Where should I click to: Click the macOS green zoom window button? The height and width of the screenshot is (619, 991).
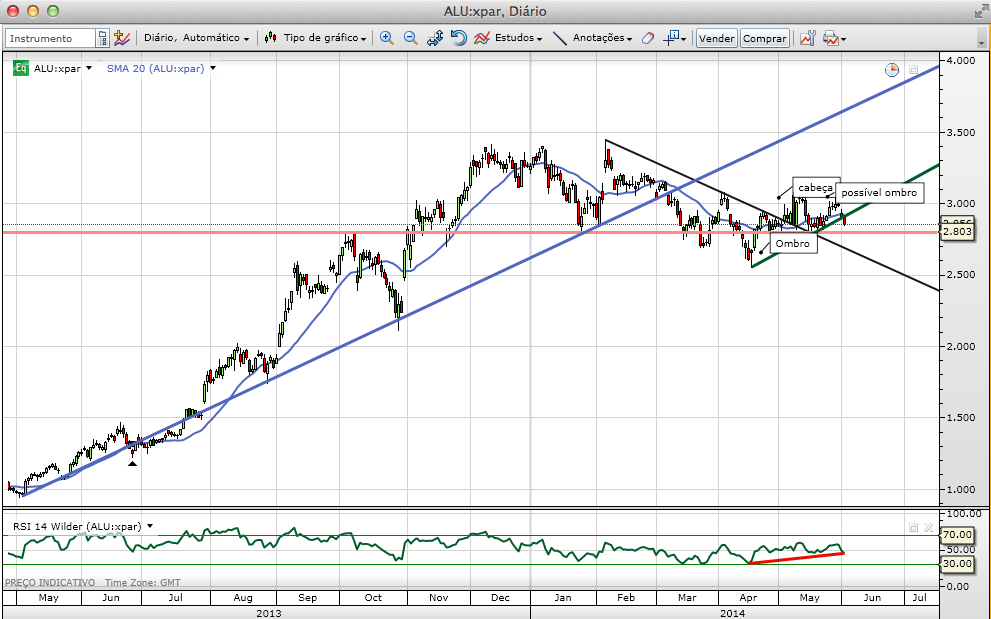(x=53, y=11)
